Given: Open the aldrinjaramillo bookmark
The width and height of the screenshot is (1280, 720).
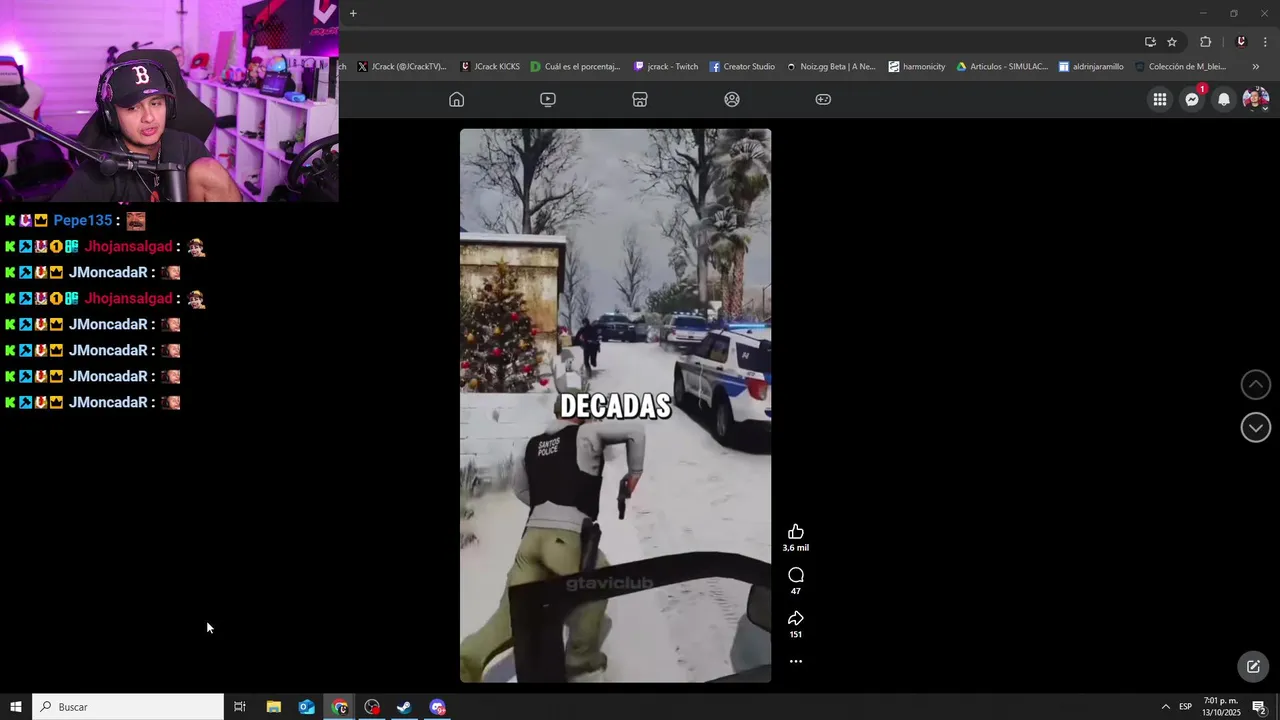Looking at the screenshot, I should coord(1091,67).
